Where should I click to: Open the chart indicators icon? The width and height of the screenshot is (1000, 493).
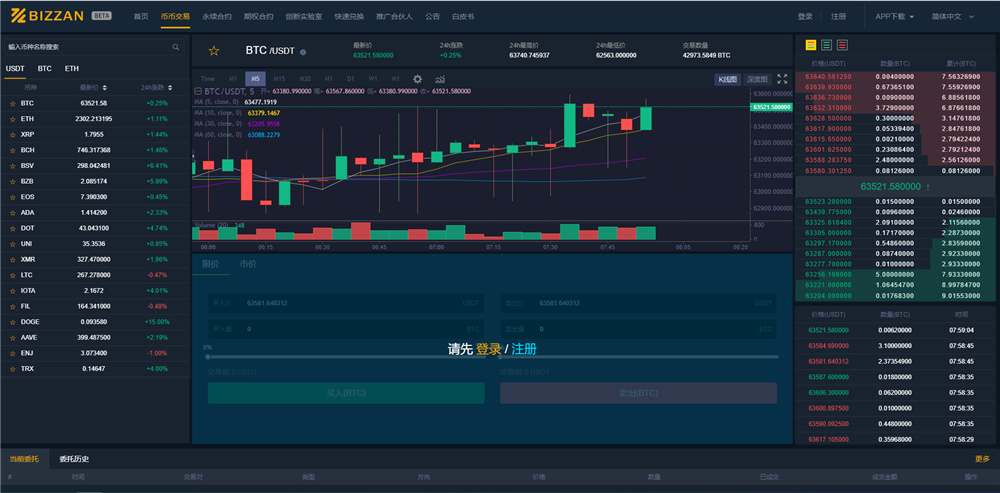pyautogui.click(x=441, y=79)
